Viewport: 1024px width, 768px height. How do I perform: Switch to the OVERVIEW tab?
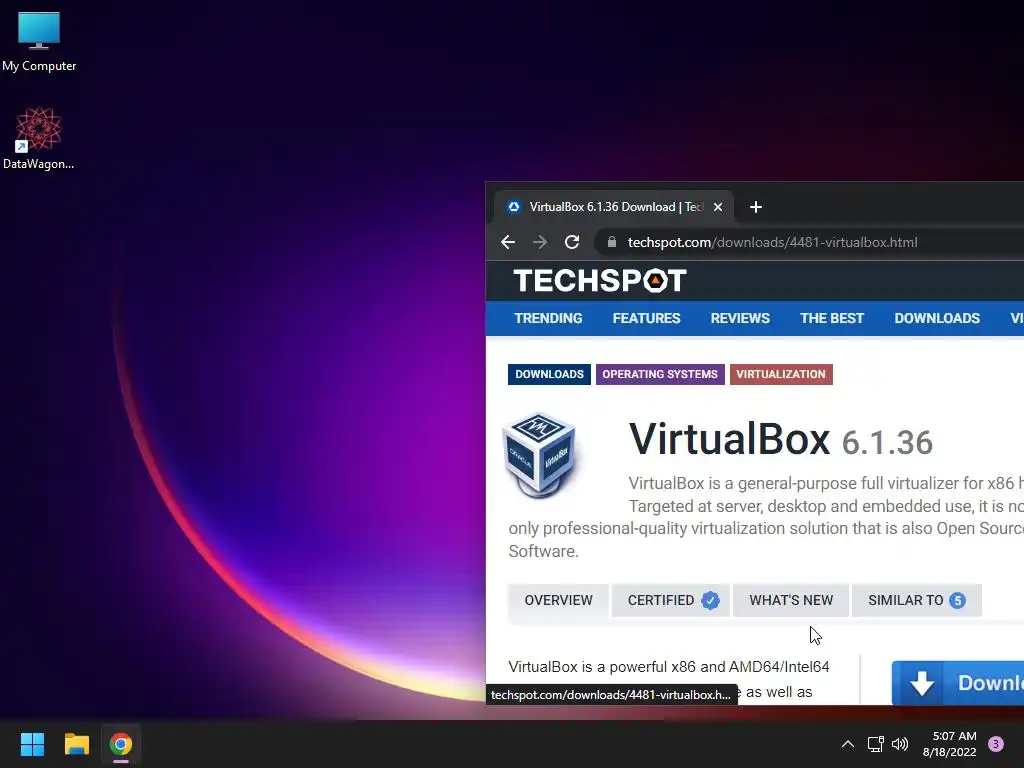(x=558, y=600)
